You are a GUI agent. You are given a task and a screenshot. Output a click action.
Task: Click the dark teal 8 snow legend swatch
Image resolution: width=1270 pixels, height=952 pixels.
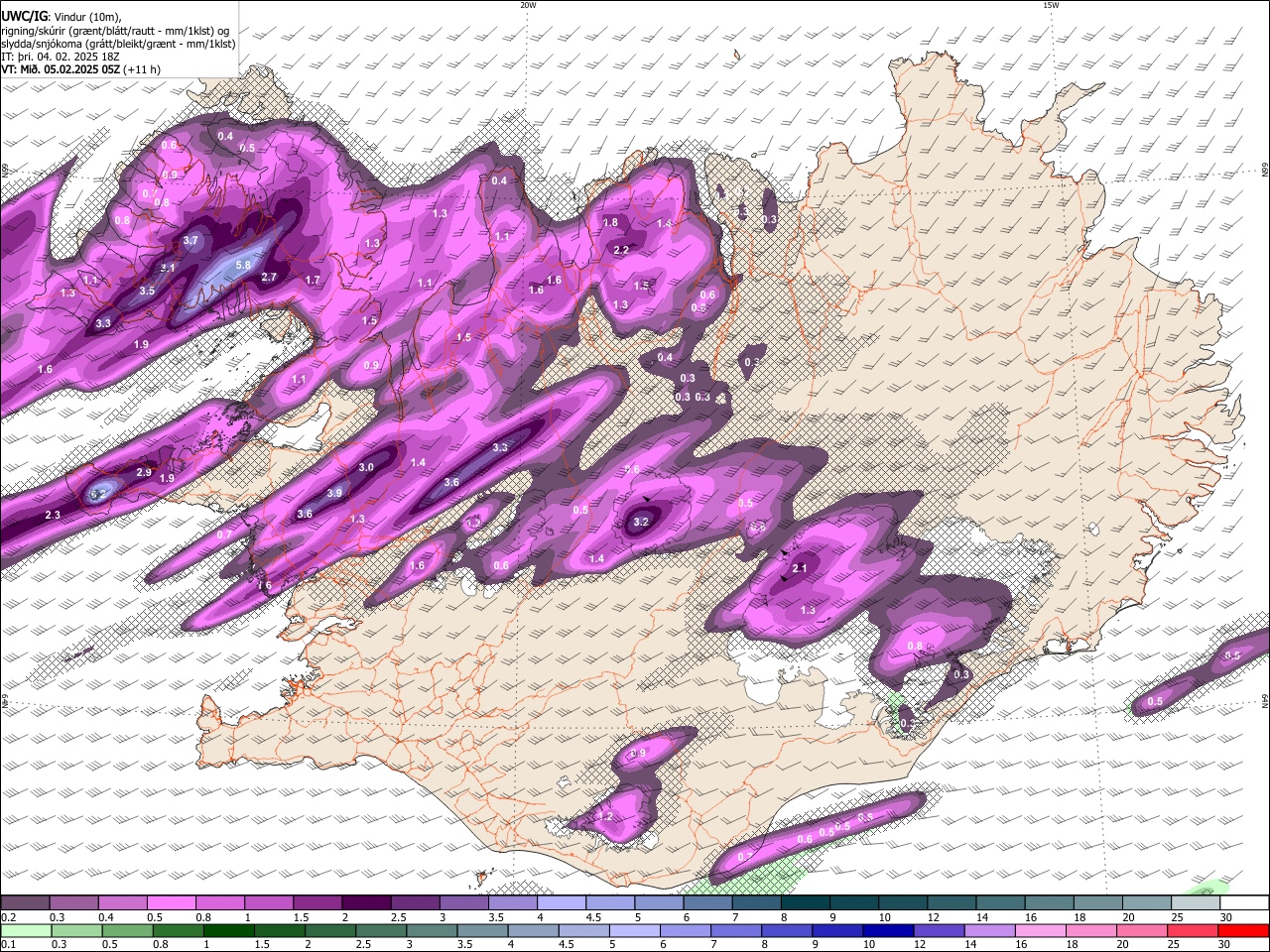coord(805,902)
